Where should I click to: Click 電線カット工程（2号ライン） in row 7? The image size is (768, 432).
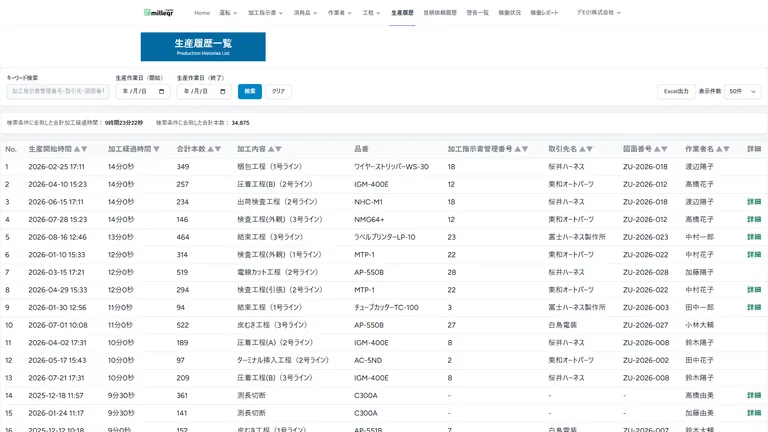278,272
